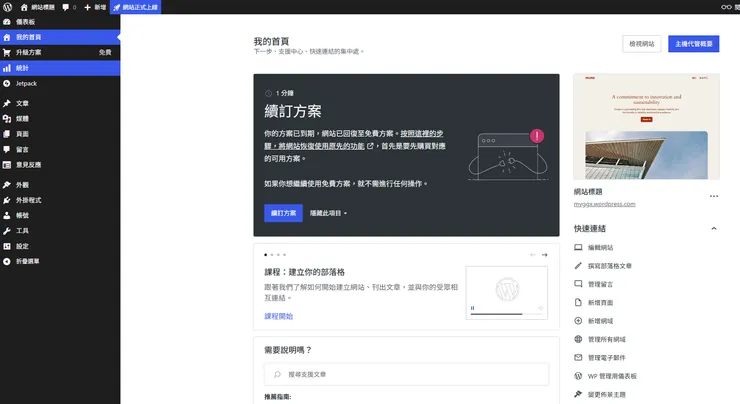Viewport: 740px width, 404px height.
Task: Click the 新增 plus button in admin bar
Action: pyautogui.click(x=95, y=7)
